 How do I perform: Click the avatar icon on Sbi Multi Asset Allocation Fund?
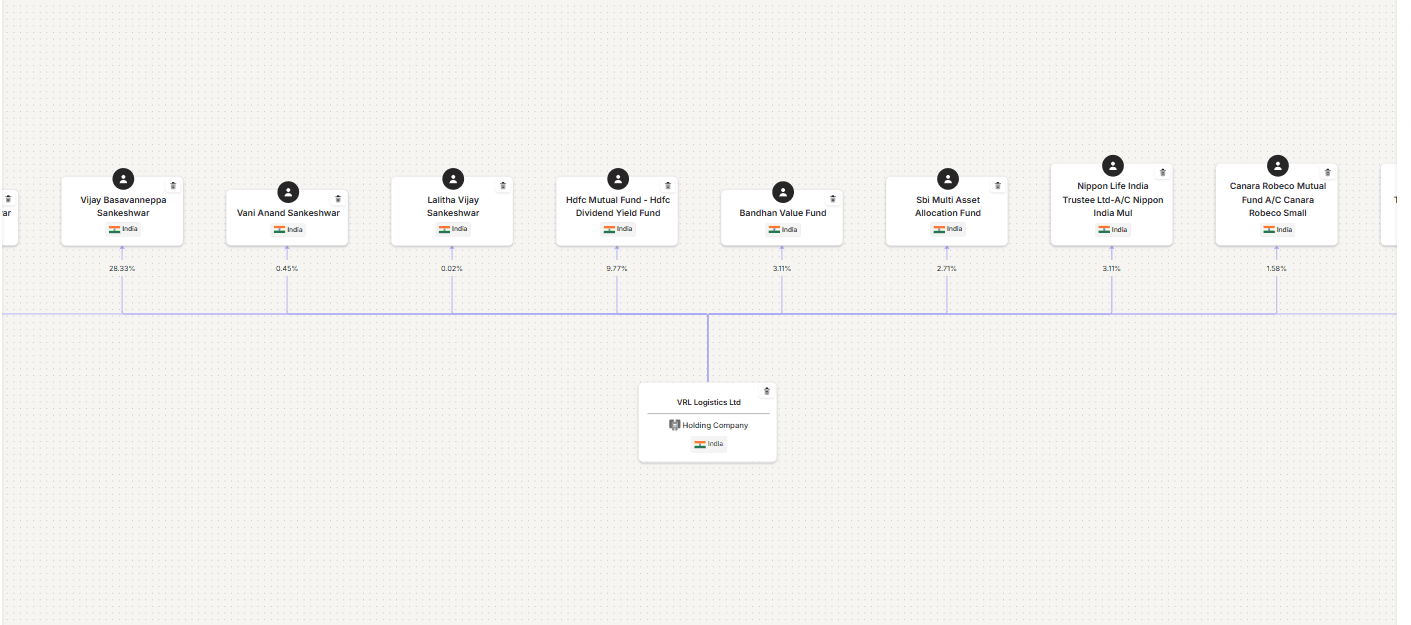948,179
